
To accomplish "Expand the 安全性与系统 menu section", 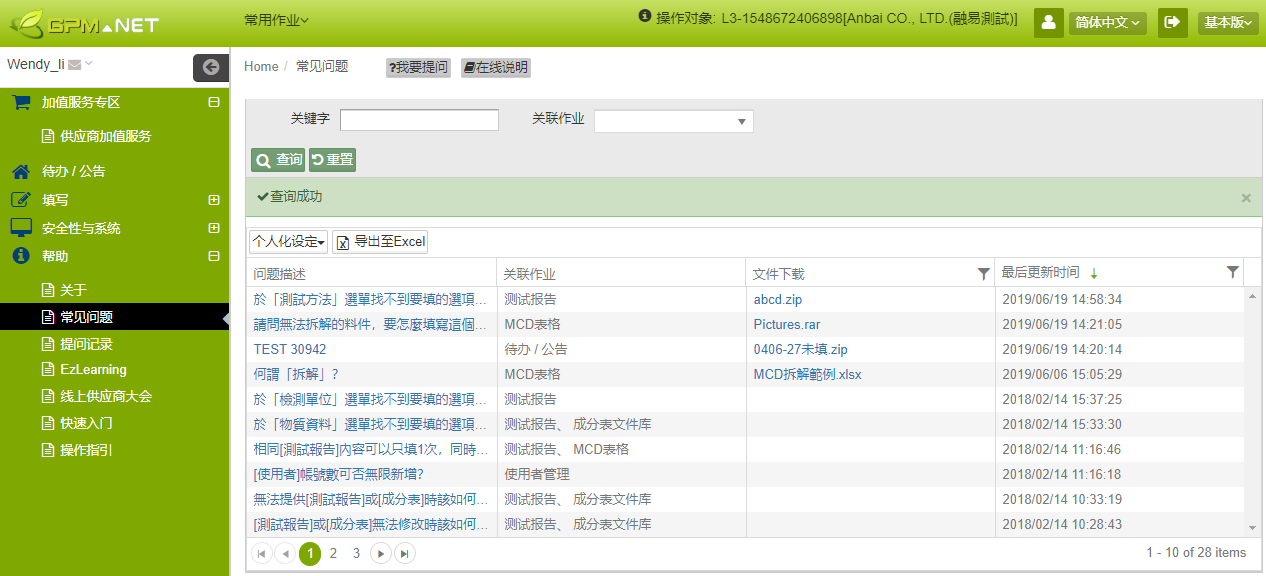I will coord(213,228).
